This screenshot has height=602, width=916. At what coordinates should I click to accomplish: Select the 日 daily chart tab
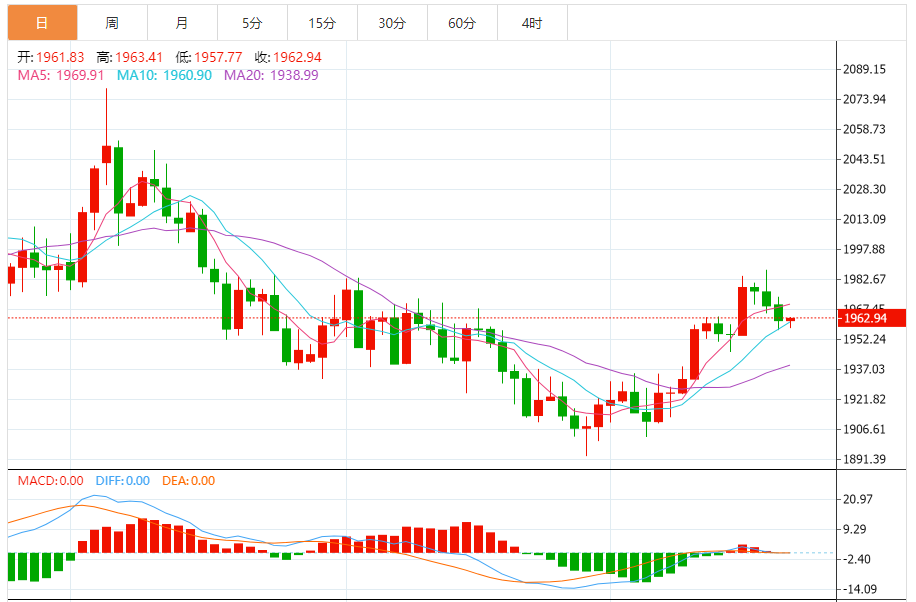(x=42, y=23)
